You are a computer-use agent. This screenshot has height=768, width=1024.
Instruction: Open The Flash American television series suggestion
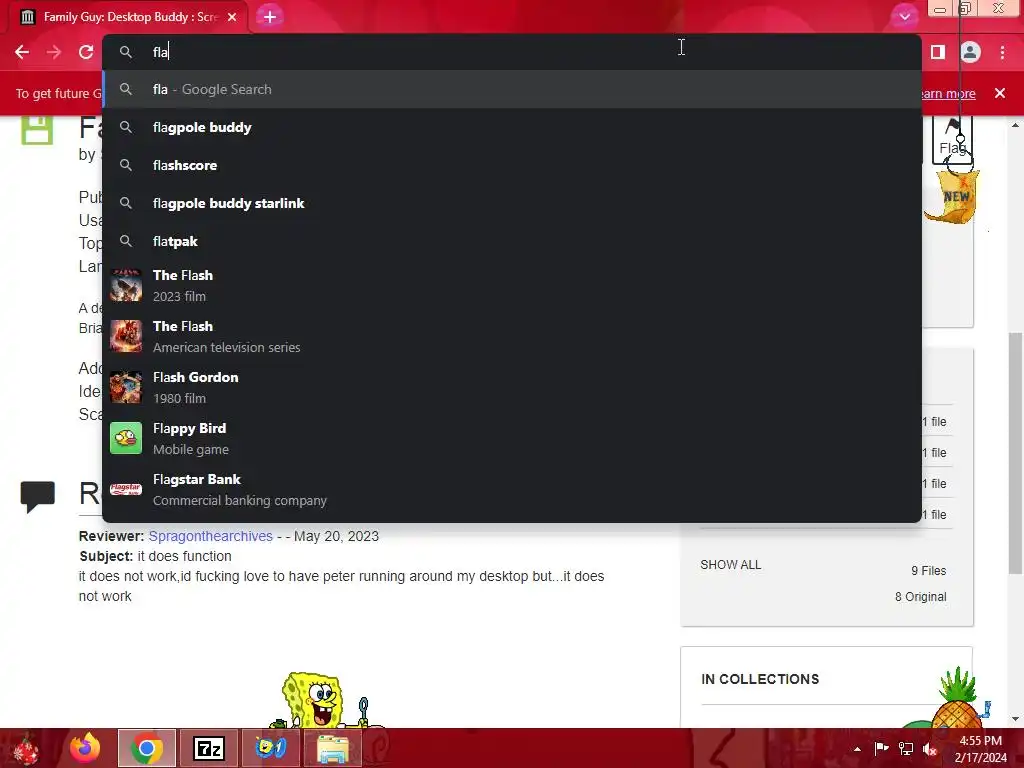[x=512, y=336]
